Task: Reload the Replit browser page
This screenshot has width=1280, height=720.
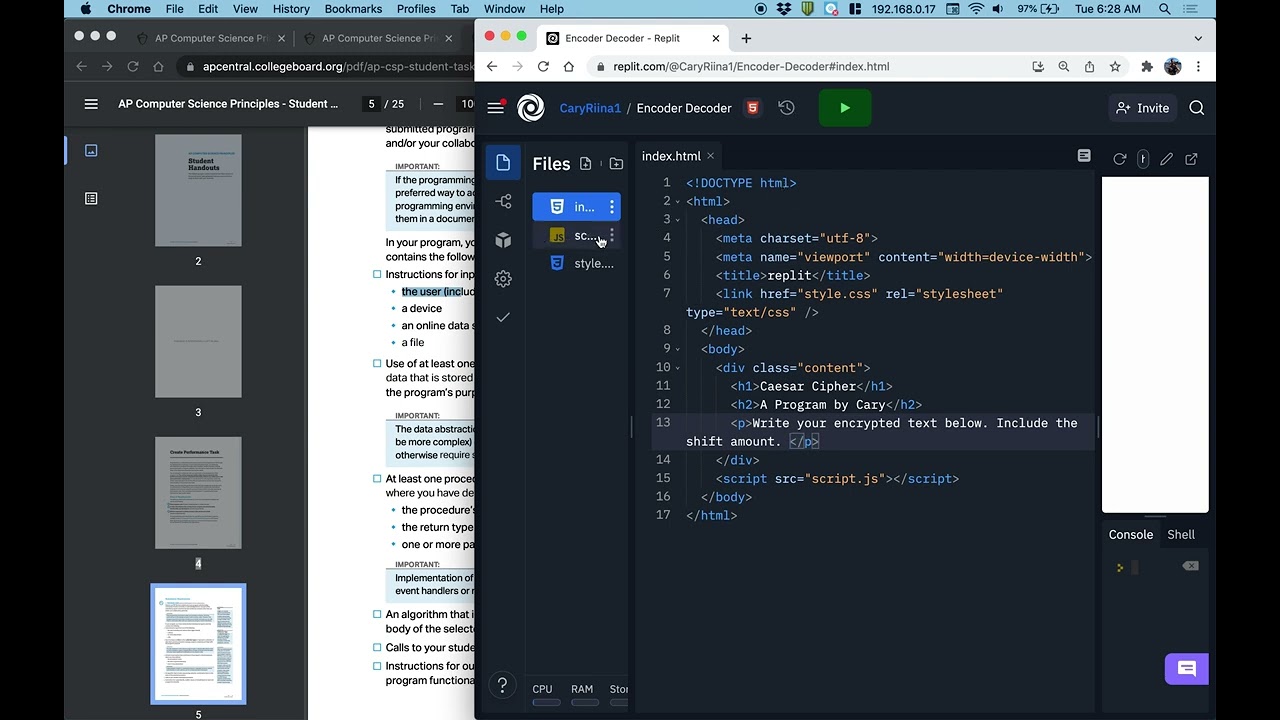Action: coord(543,67)
